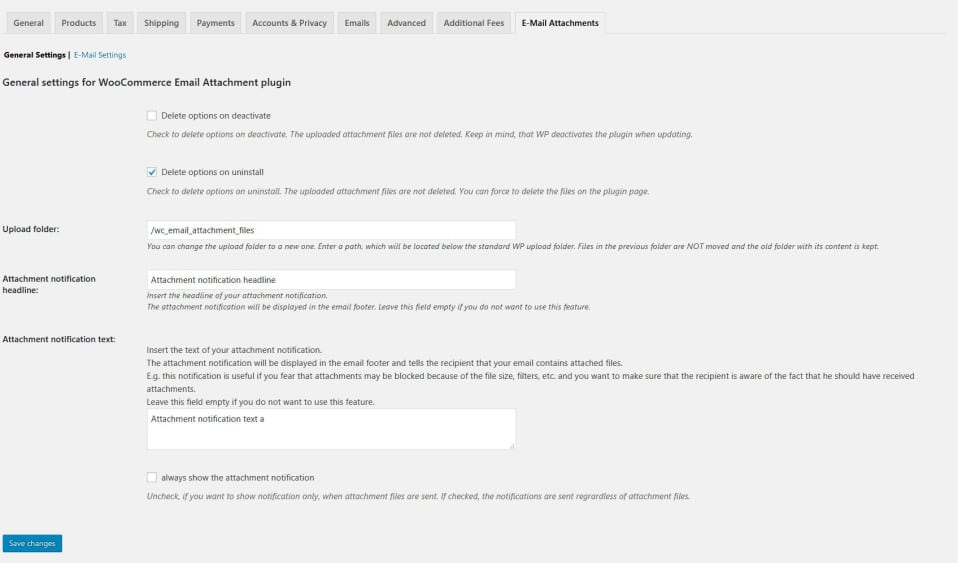
Task: Switch to the Products tab
Action: tap(79, 23)
